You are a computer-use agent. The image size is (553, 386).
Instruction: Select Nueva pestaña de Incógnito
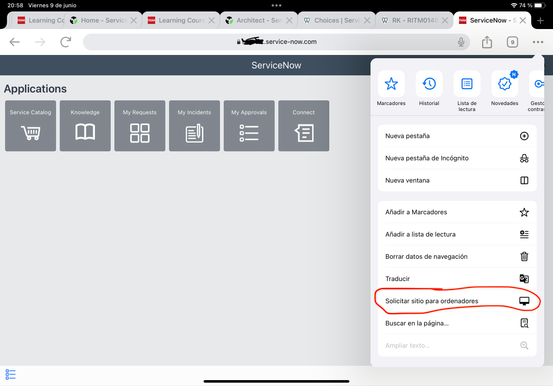457,158
